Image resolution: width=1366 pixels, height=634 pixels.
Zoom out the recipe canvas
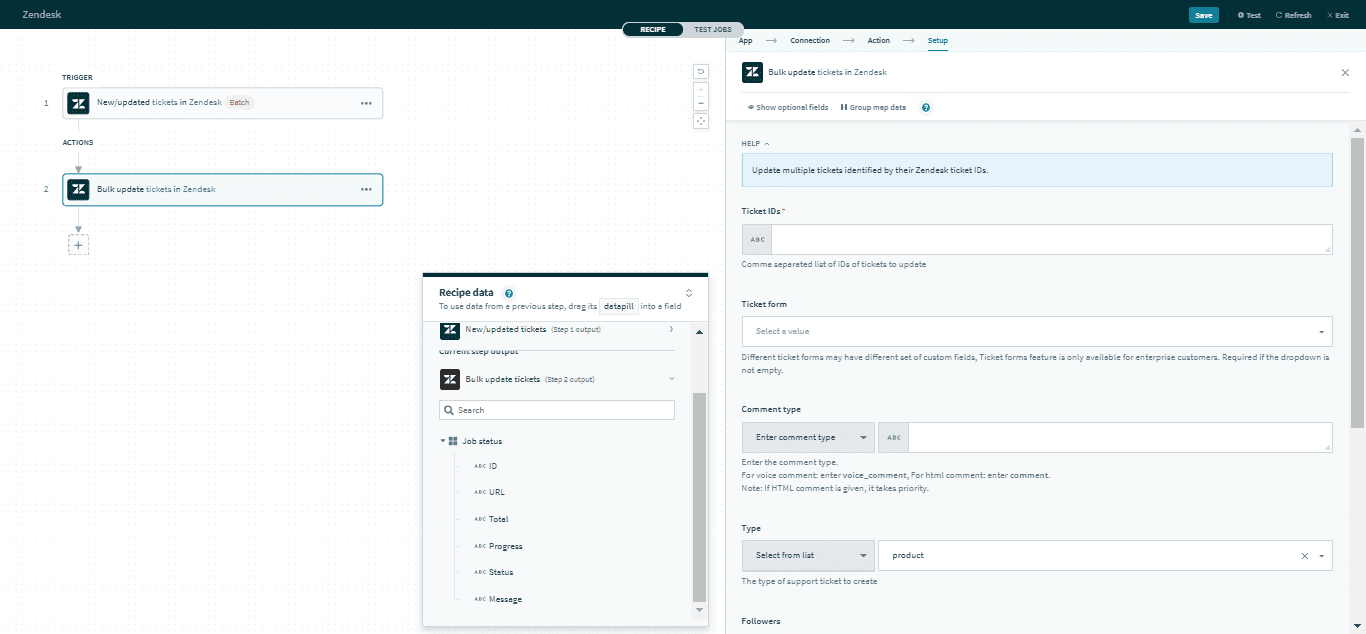click(701, 103)
